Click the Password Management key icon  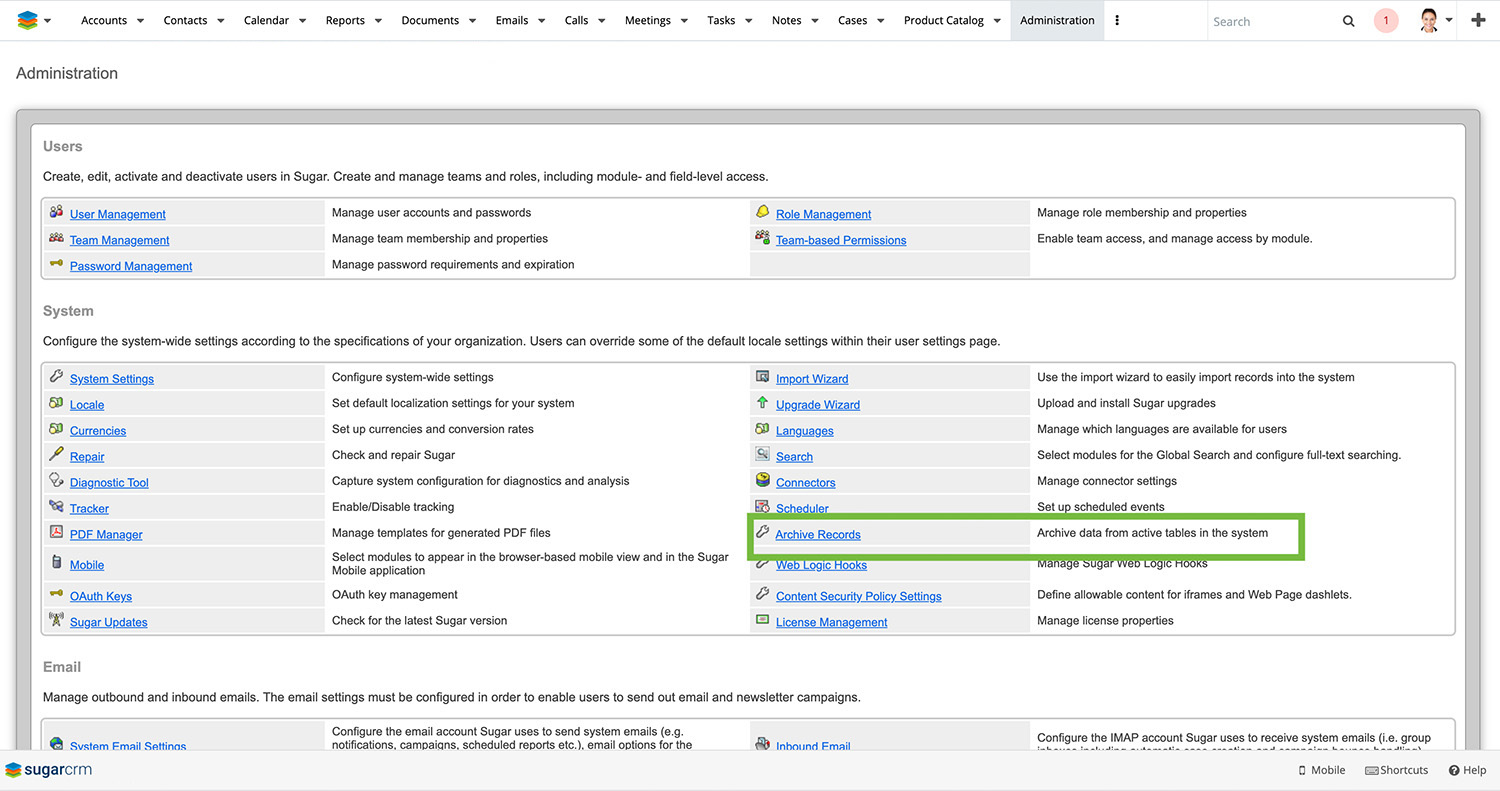pos(56,265)
